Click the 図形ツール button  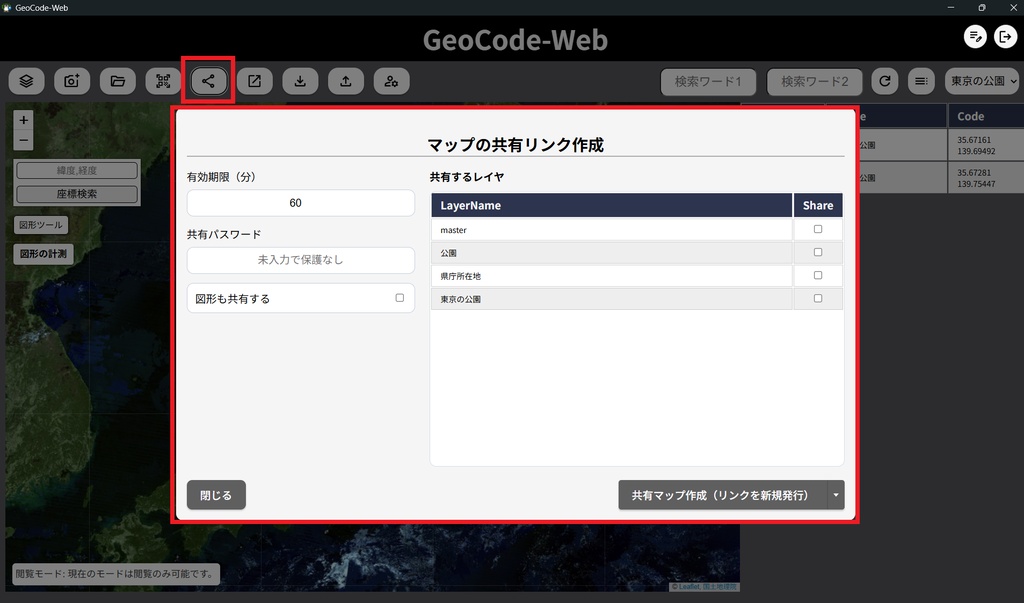[40, 225]
